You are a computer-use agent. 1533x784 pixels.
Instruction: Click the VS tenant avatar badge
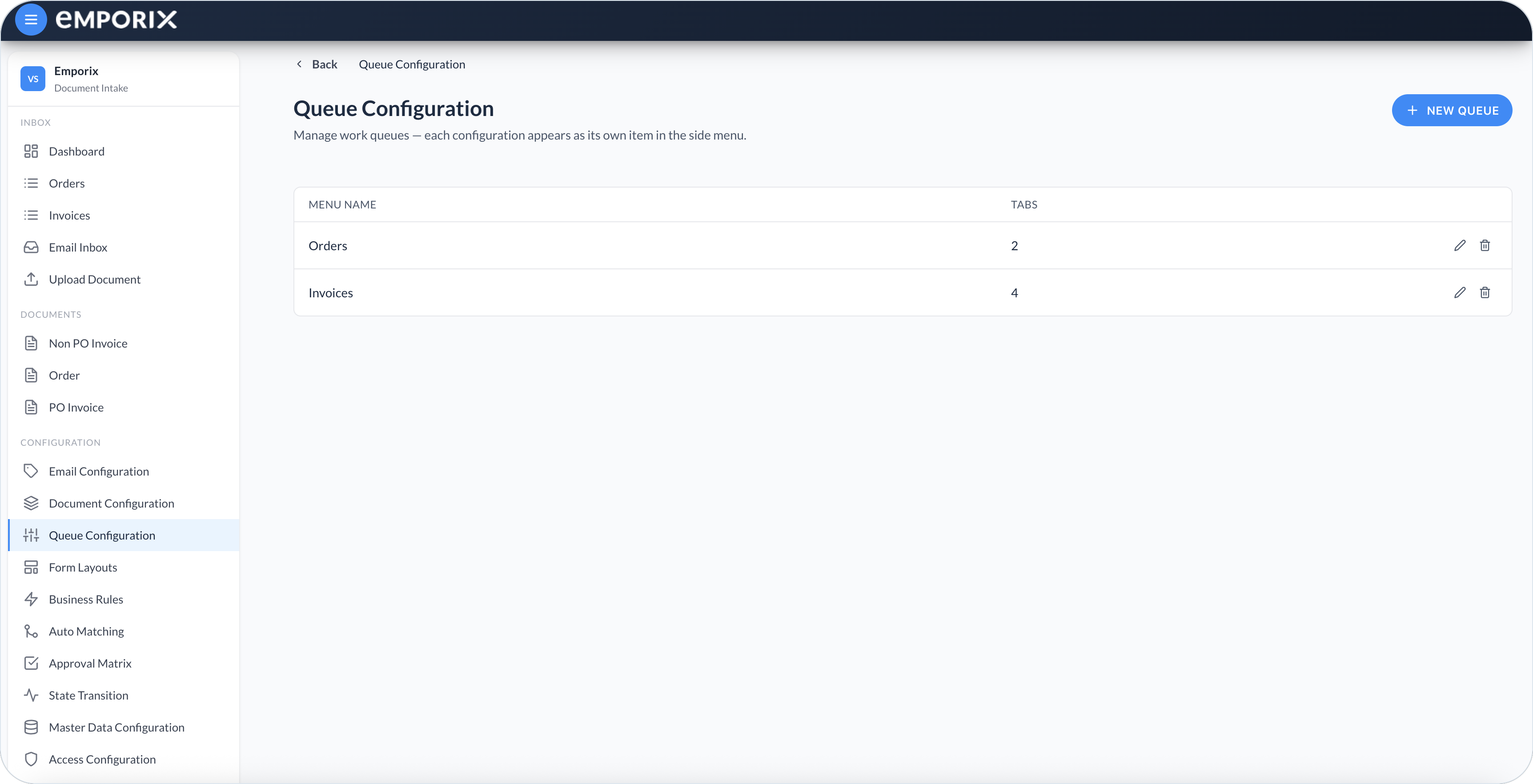pyautogui.click(x=33, y=79)
